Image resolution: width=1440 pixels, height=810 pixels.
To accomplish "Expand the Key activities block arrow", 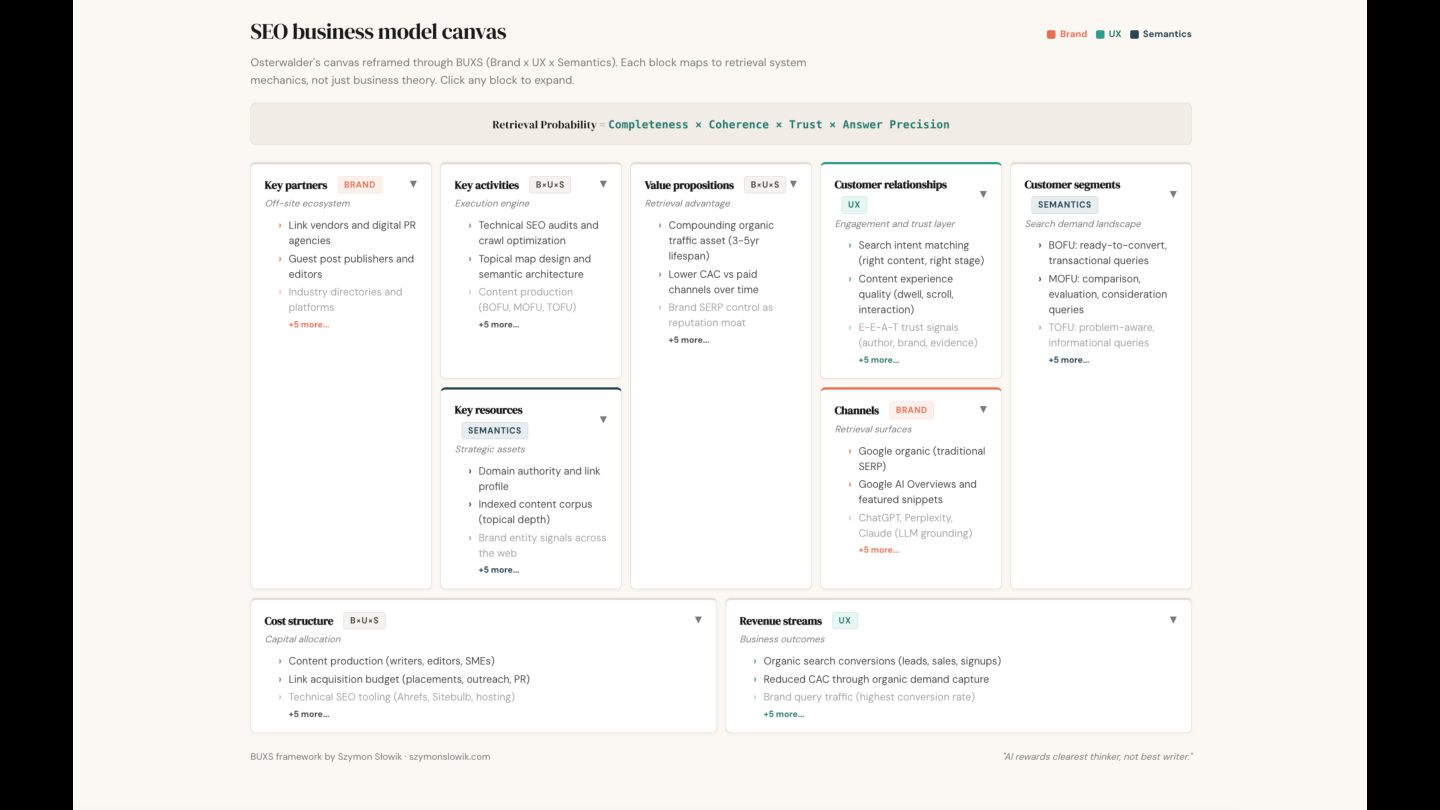I will pyautogui.click(x=603, y=184).
